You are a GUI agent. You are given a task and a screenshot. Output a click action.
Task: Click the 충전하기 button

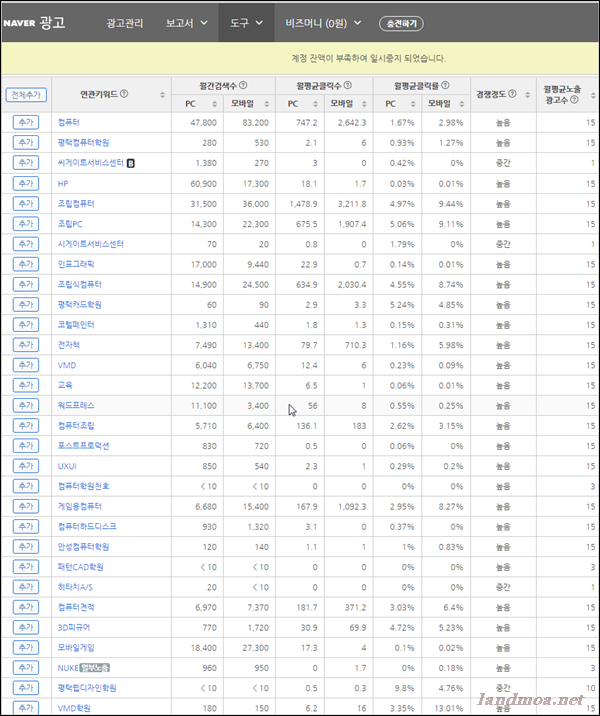(401, 23)
